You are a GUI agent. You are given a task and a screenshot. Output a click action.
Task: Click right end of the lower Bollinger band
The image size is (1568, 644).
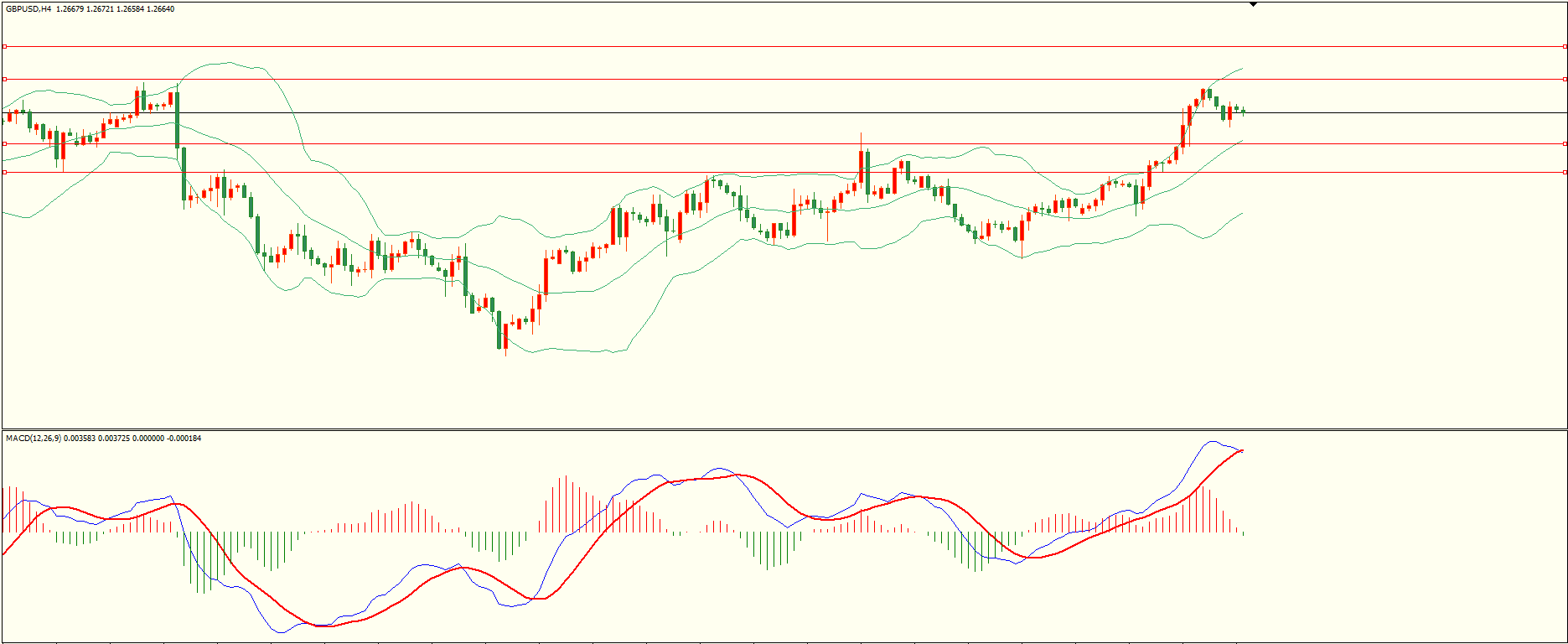(1242, 213)
